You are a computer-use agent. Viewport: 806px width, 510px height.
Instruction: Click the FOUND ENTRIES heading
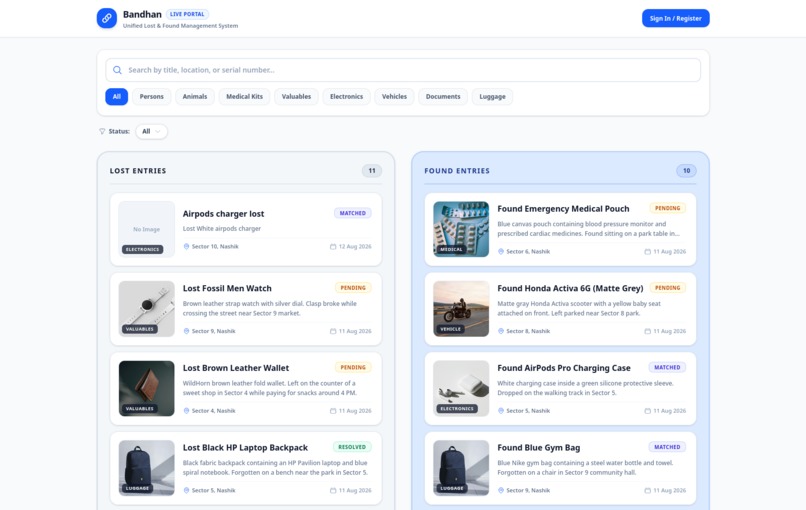[x=457, y=171]
